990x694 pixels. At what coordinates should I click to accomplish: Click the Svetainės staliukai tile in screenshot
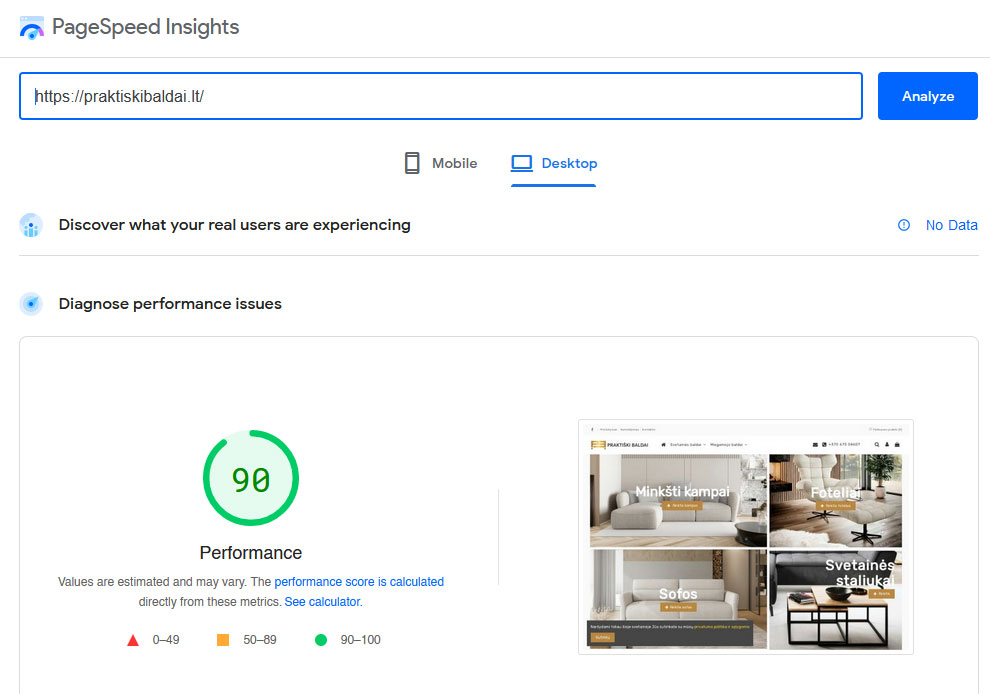pyautogui.click(x=835, y=599)
